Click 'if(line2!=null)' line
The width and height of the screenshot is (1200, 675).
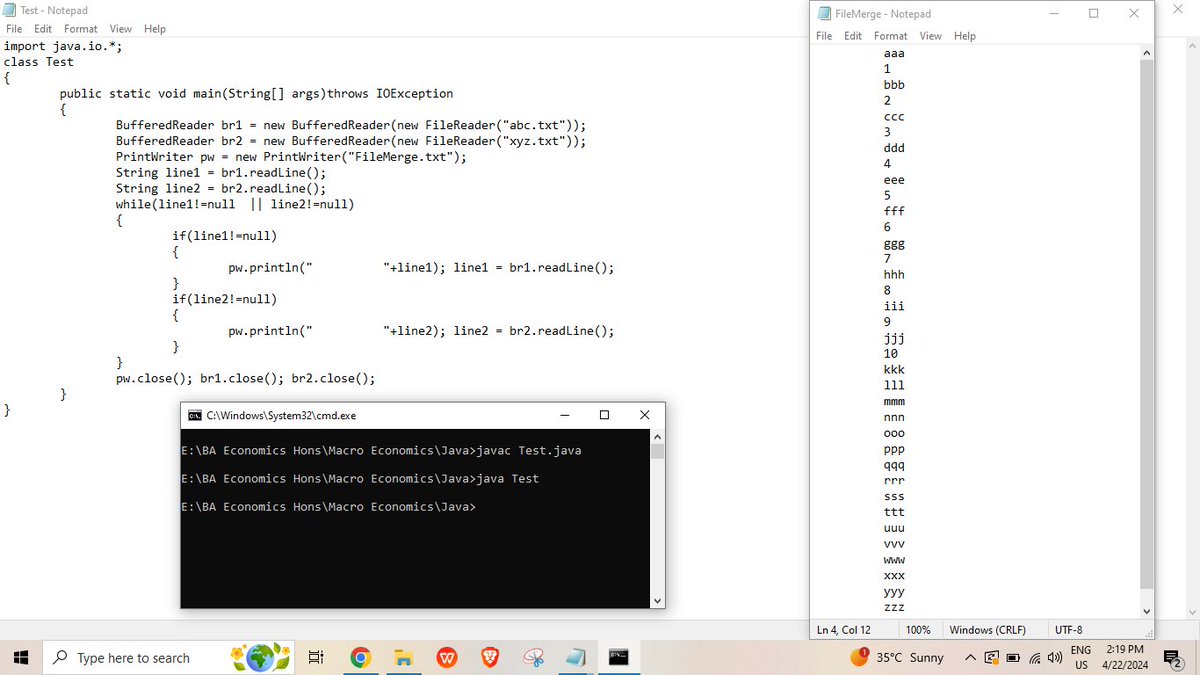[x=224, y=299]
